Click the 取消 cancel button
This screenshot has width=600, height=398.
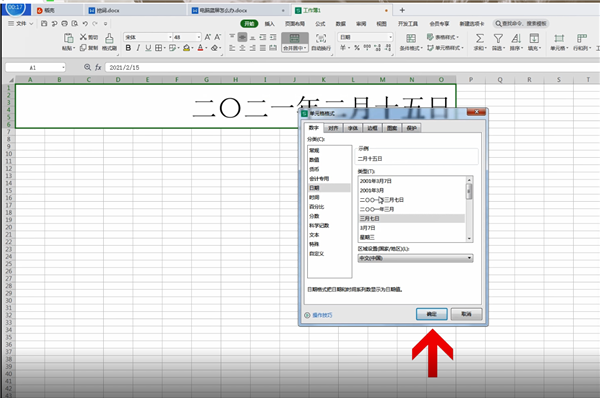point(466,314)
